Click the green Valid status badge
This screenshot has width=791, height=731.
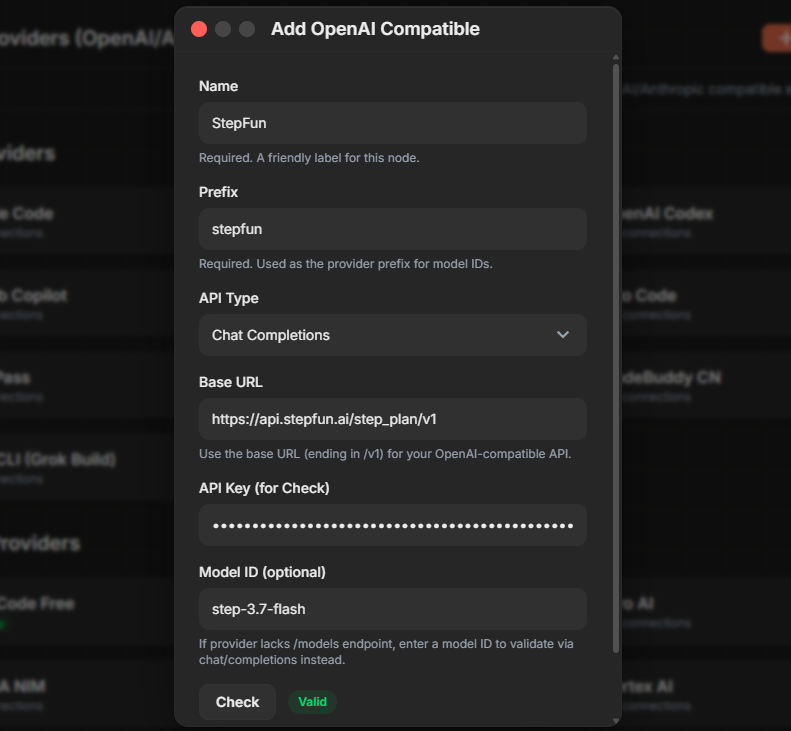pos(312,702)
